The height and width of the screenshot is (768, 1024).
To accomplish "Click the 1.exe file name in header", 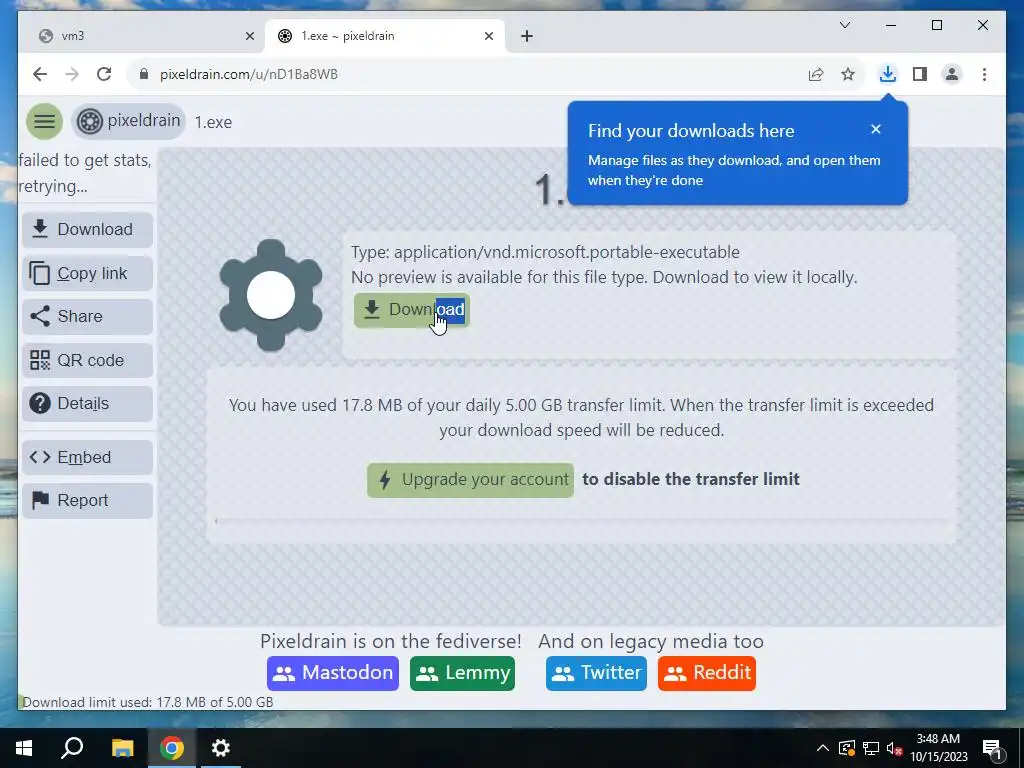I will coord(213,122).
